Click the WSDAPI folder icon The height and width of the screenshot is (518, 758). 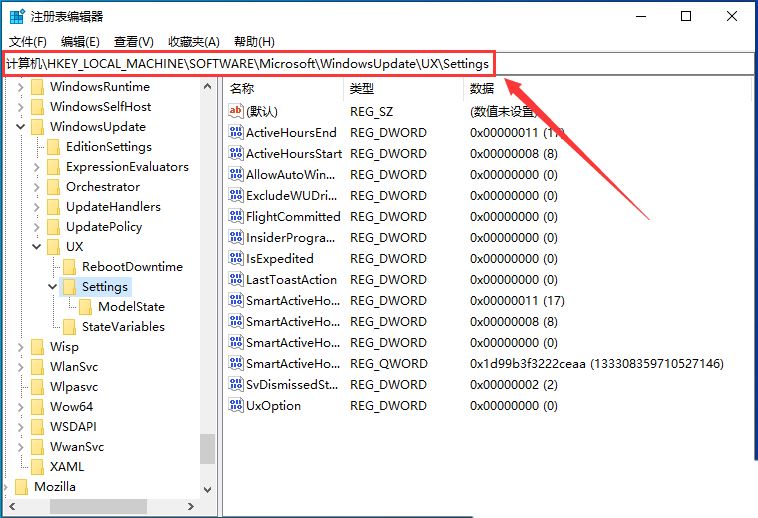[x=37, y=427]
